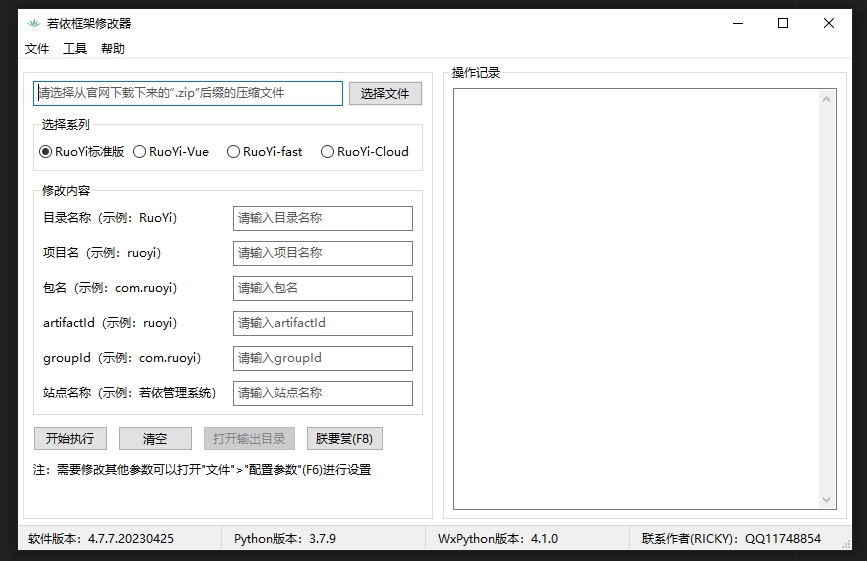The image size is (867, 561).
Task: Click the scroll up arrow in 操作记录 panel
Action: pyautogui.click(x=827, y=99)
